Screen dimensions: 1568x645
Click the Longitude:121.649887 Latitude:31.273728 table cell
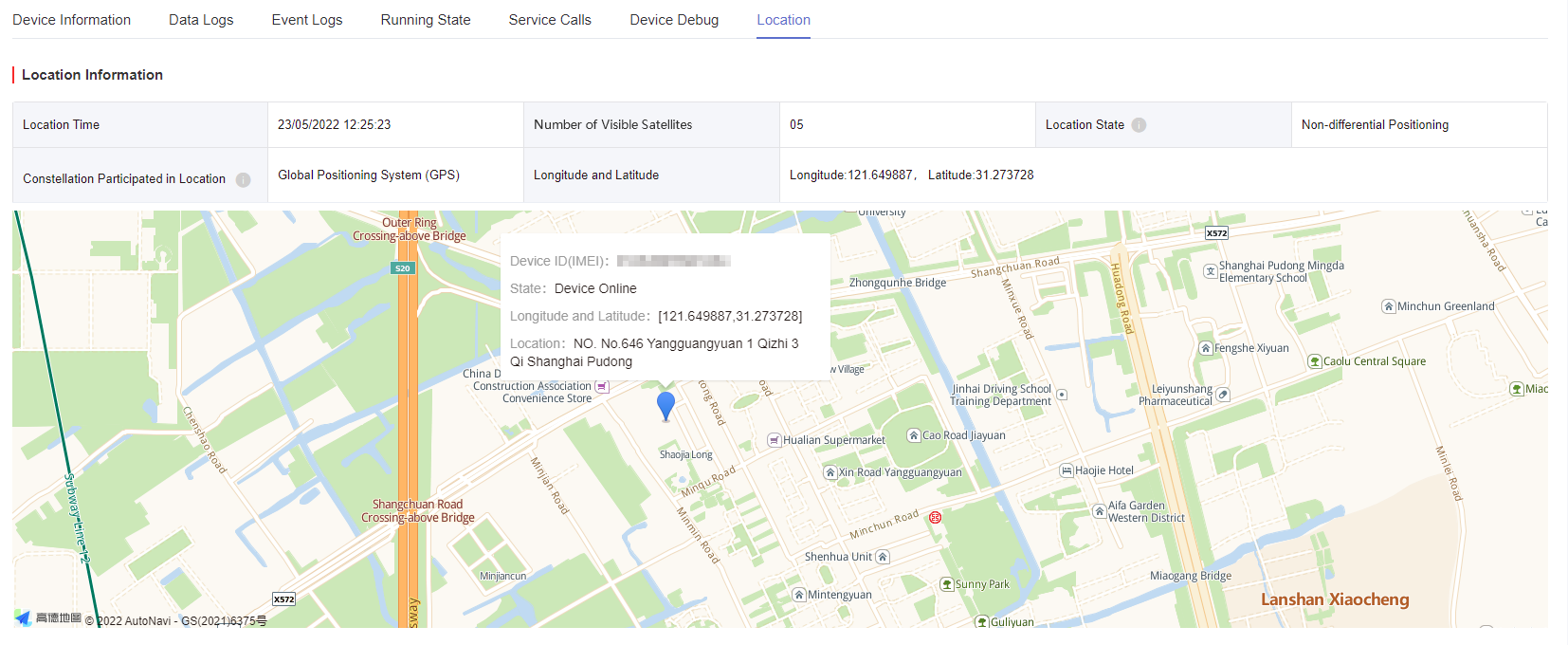point(1163,175)
